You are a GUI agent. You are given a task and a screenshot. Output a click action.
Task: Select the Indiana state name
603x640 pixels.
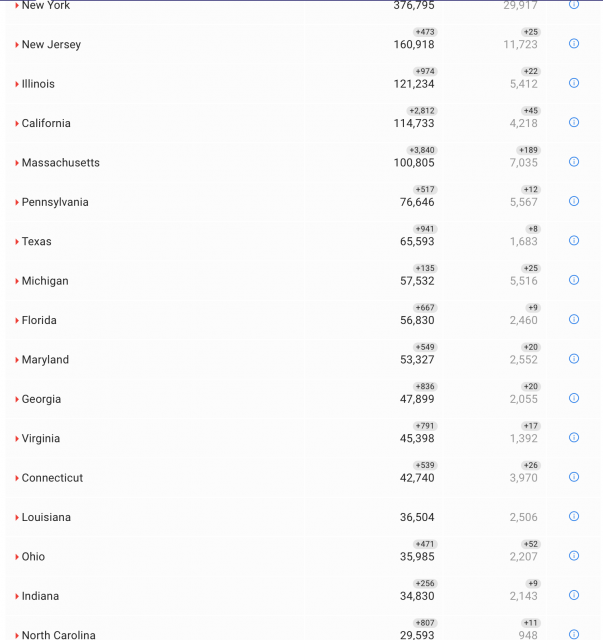40,596
